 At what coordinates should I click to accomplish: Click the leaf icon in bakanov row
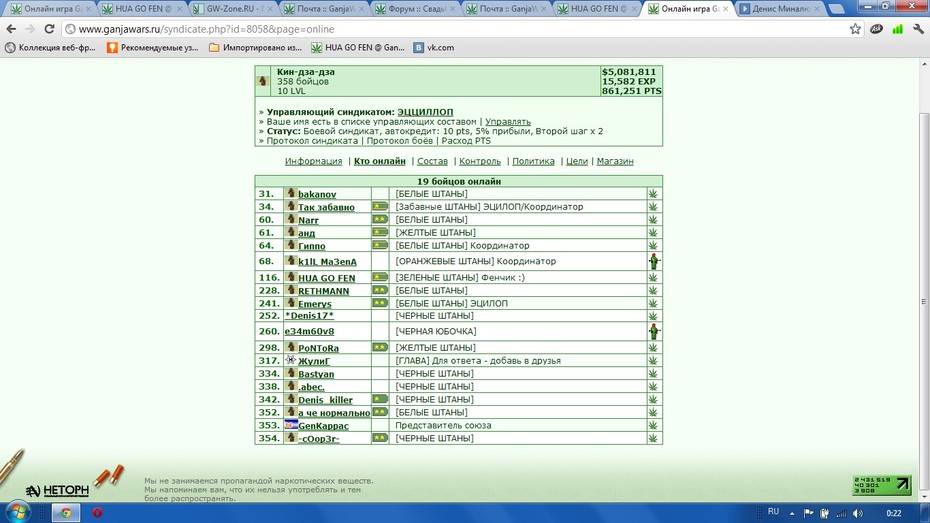point(653,194)
